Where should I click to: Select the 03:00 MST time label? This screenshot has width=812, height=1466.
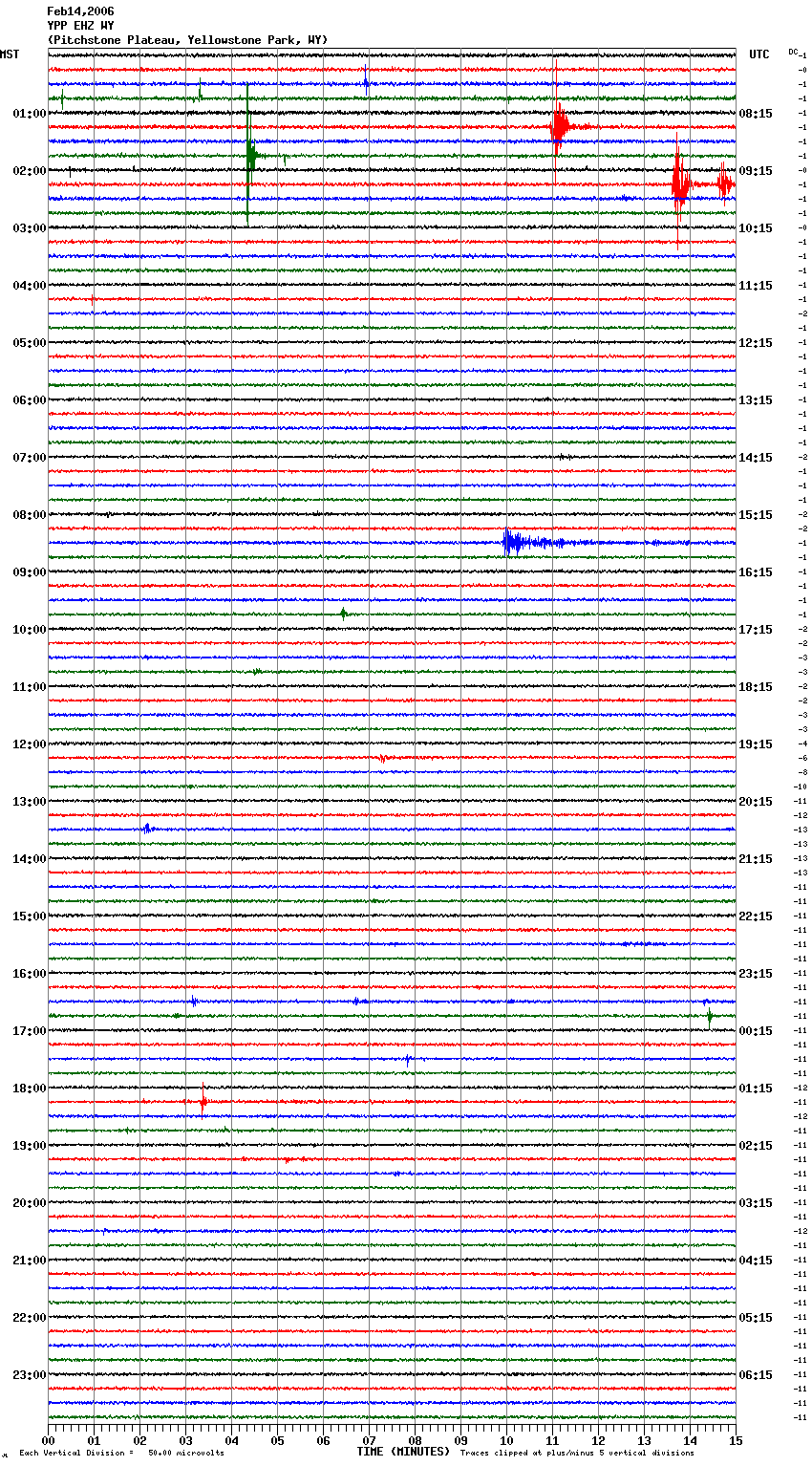(x=30, y=228)
